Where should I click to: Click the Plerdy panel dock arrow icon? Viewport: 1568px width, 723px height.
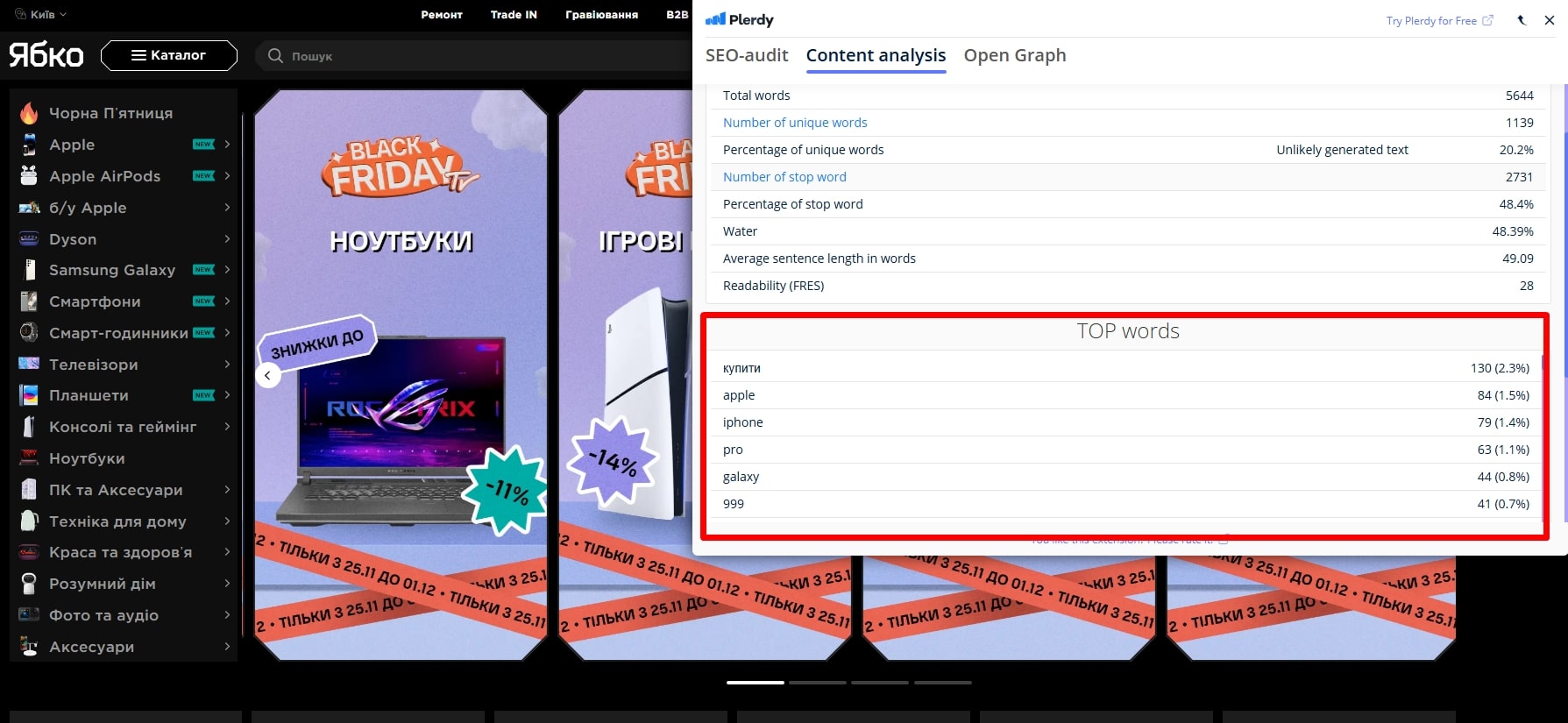[x=1522, y=20]
